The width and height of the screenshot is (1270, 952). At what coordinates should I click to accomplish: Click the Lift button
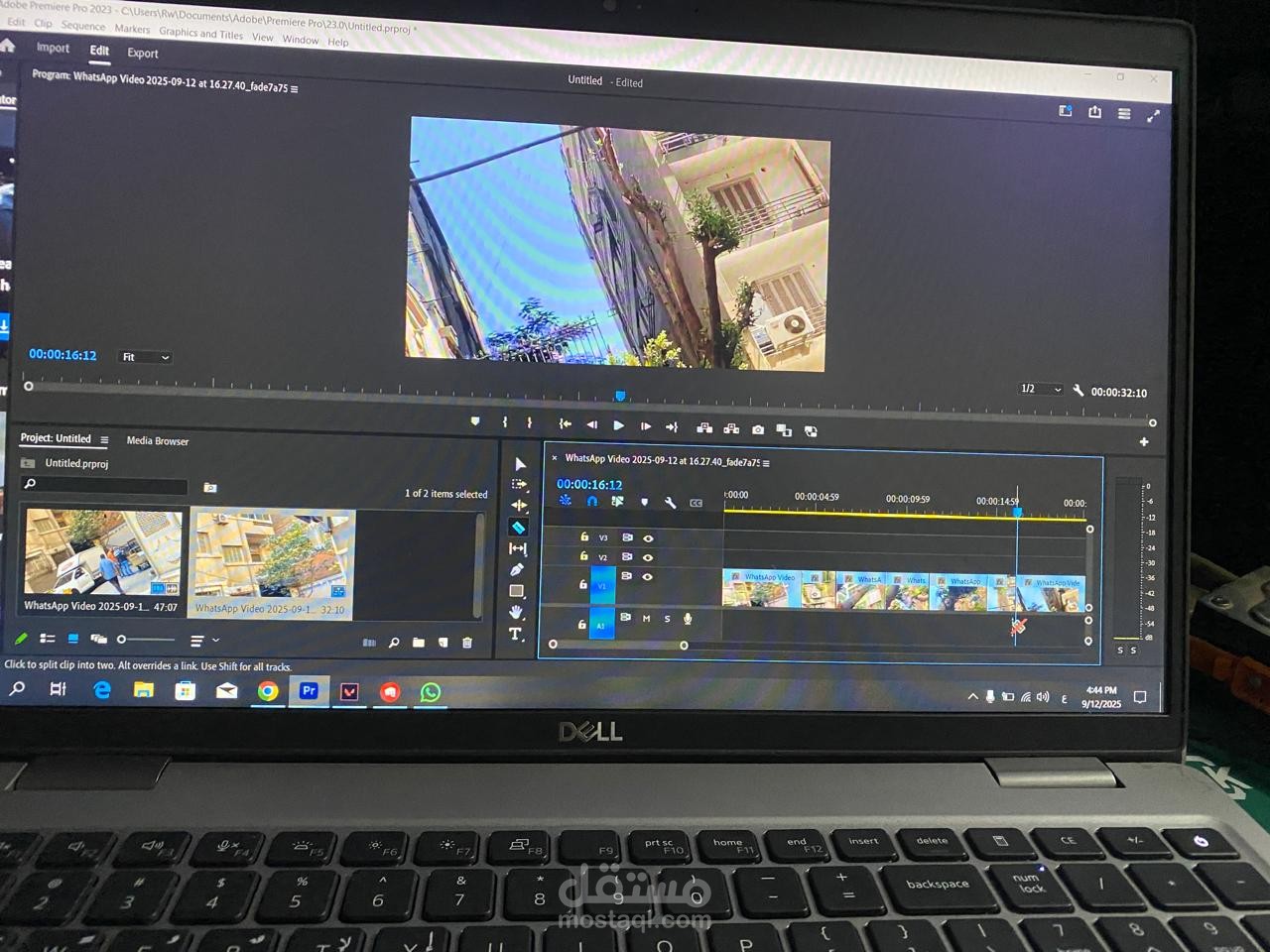click(x=704, y=428)
